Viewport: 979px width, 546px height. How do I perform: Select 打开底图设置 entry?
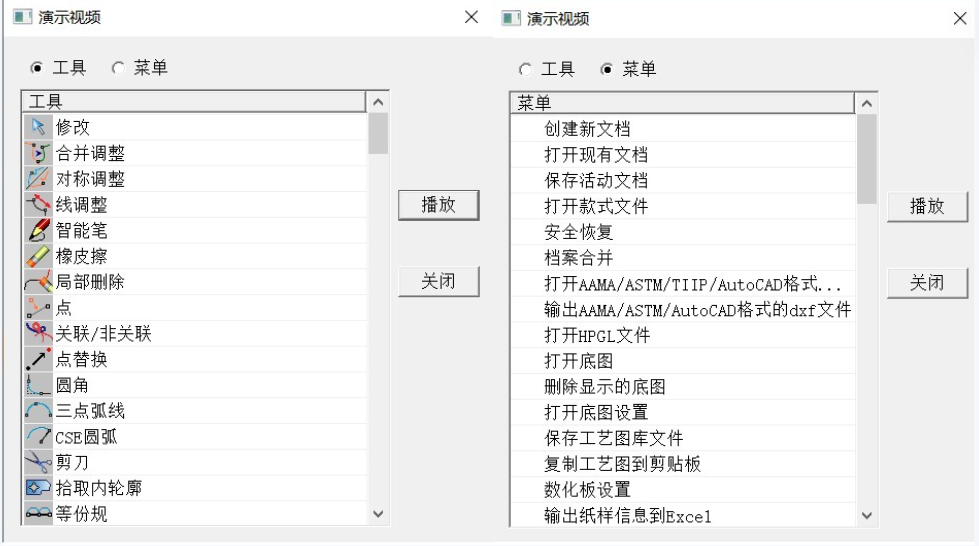click(683, 412)
